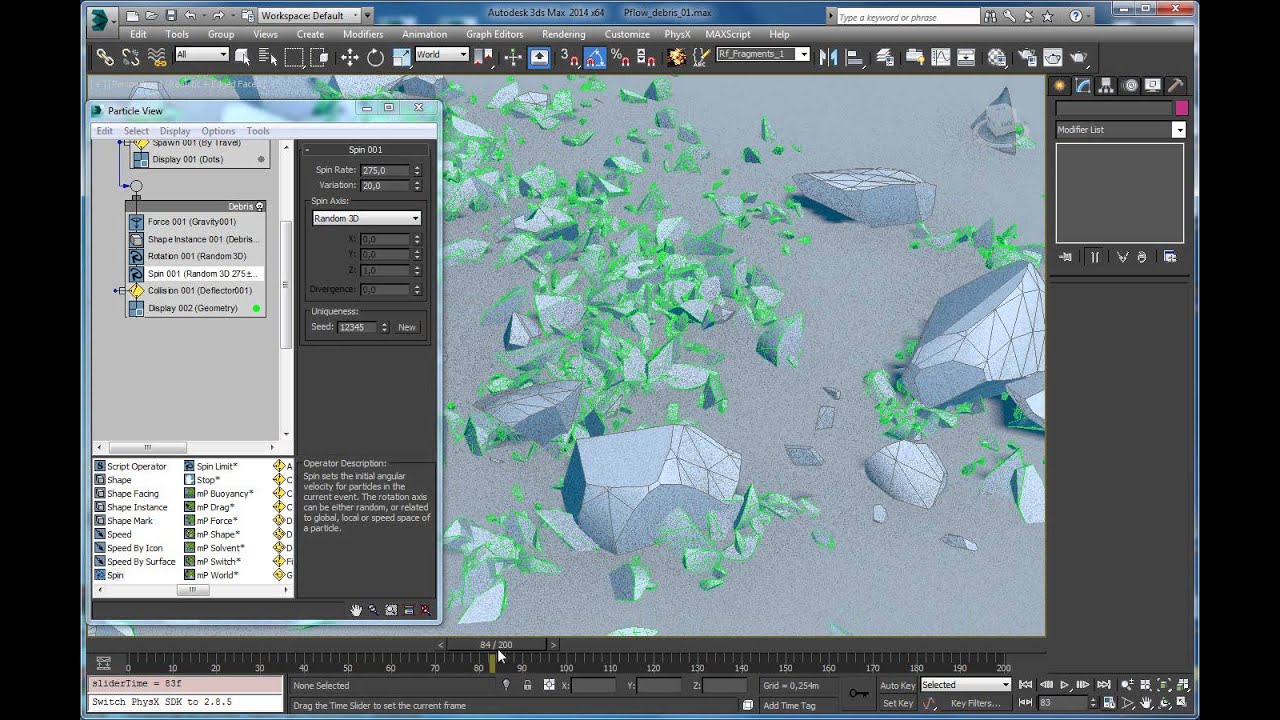This screenshot has width=1280, height=720.
Task: Activate the Select Object tool
Action: [242, 57]
